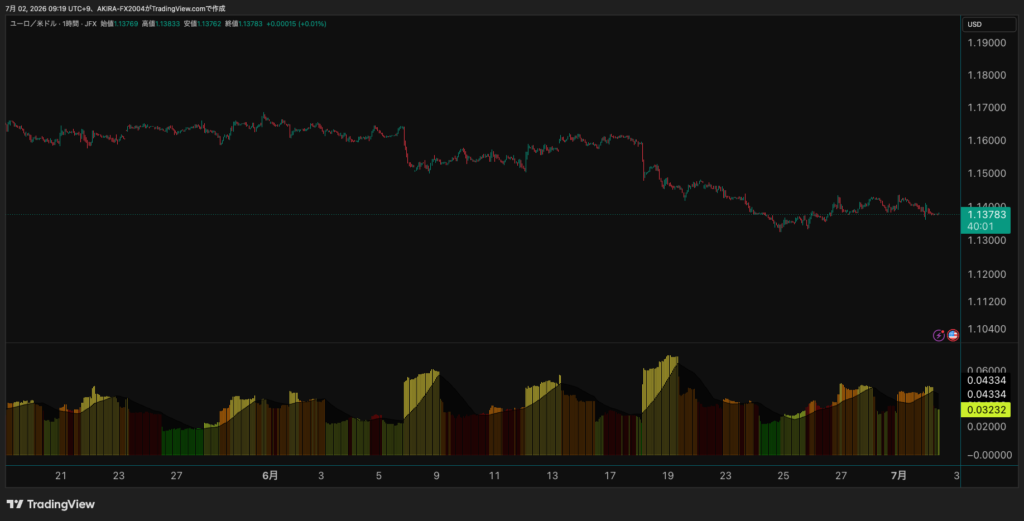Click the 安値 1.13762 low value
Viewport: 1024px width, 521px height.
coord(202,24)
